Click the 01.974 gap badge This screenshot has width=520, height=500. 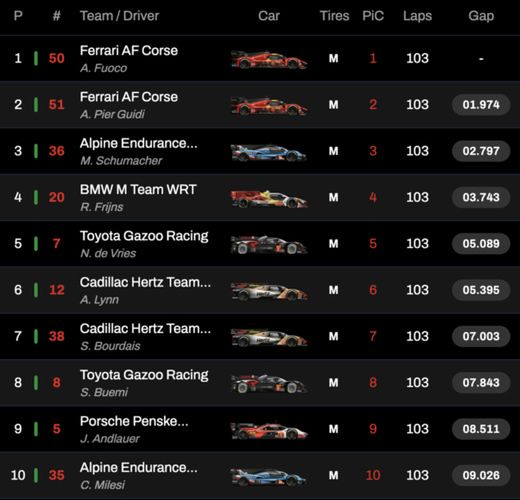tap(481, 105)
